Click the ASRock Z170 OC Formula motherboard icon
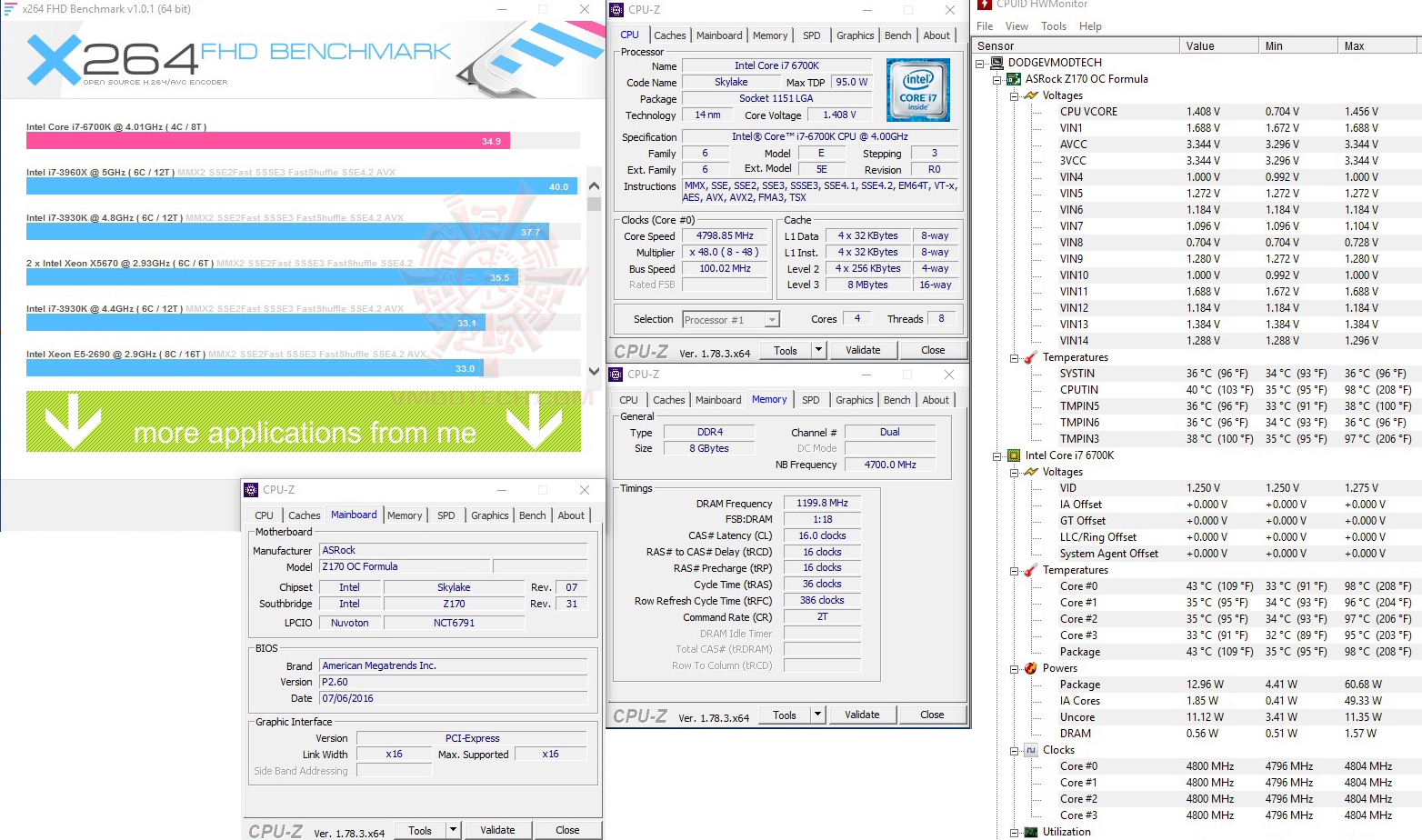Viewport: 1422px width, 840px height. tap(1013, 78)
